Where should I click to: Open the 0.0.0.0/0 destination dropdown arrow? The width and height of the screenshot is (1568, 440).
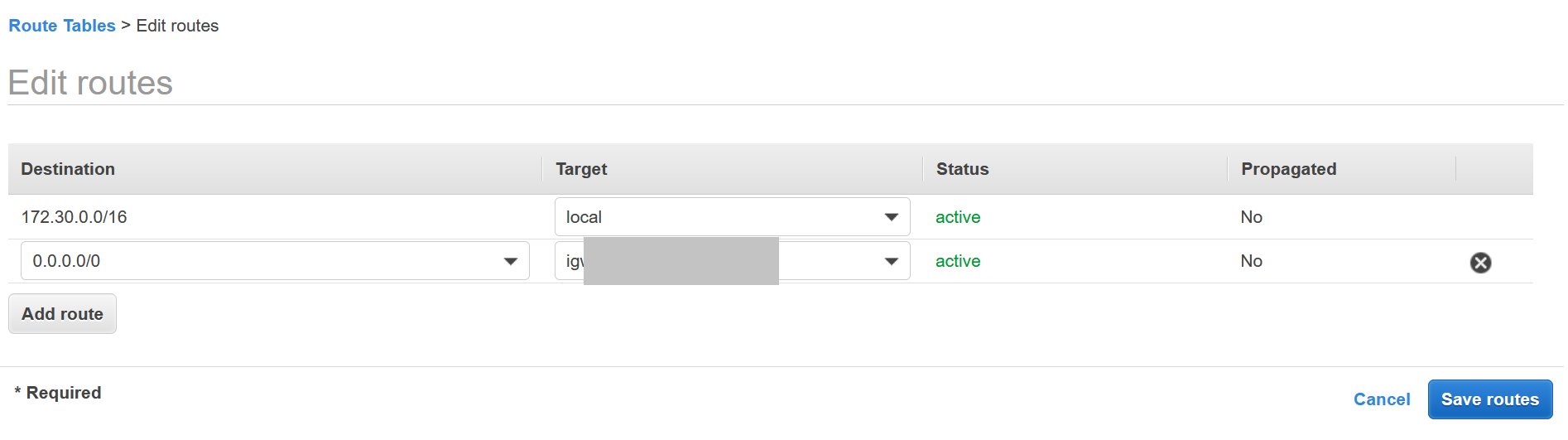coord(510,261)
